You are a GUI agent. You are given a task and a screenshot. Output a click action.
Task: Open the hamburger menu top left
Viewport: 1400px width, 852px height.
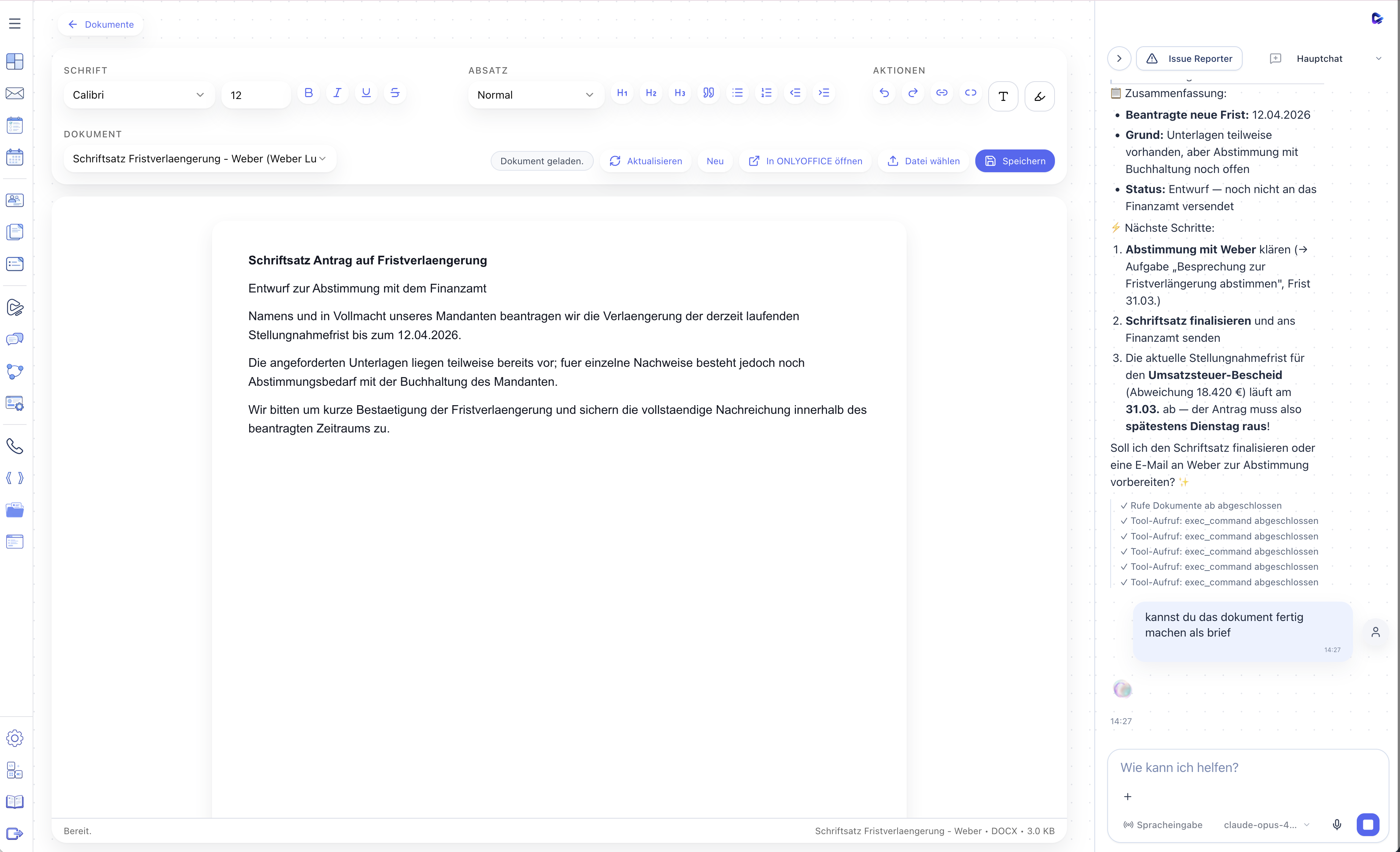pos(14,23)
